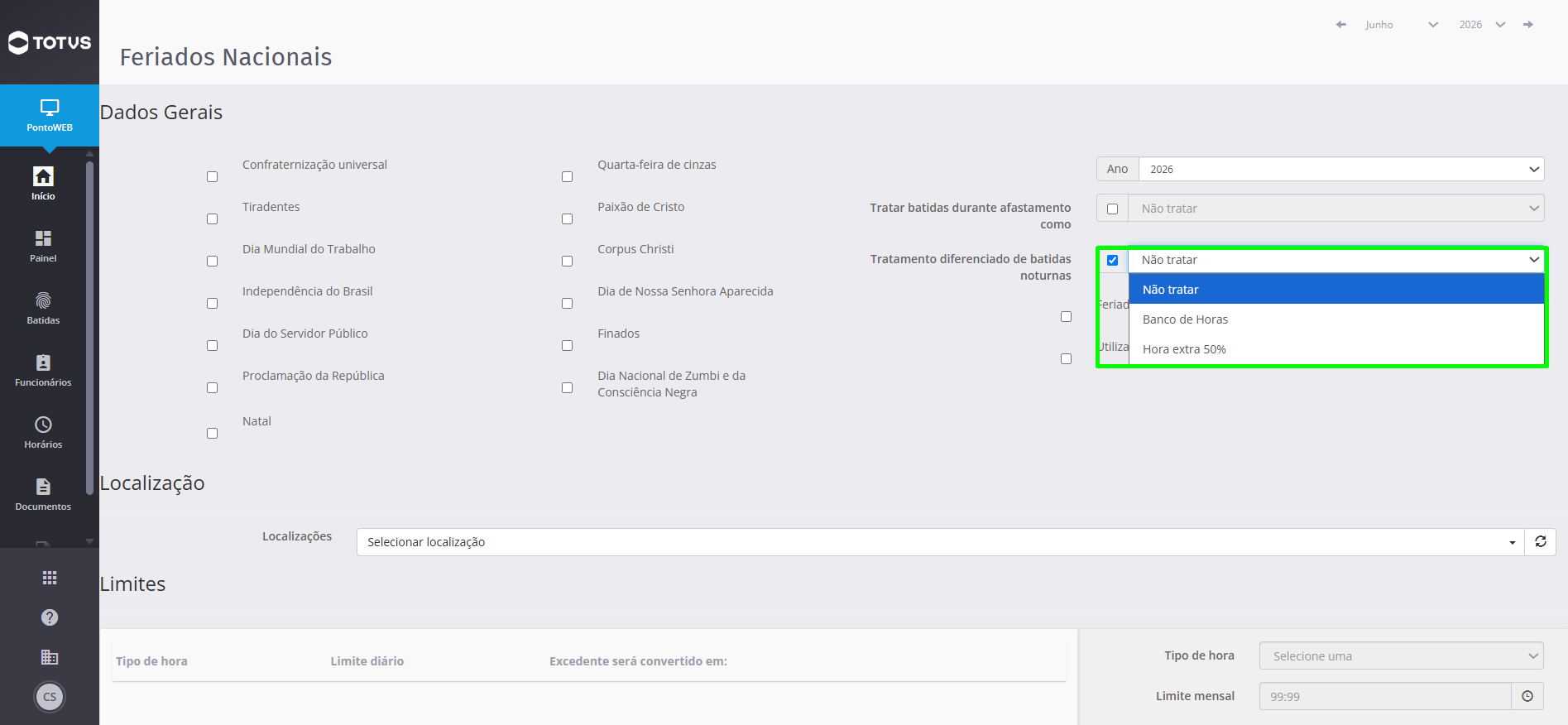Enable Tratar batidas durante afastamento checkbox
1568x725 pixels.
click(x=1112, y=209)
